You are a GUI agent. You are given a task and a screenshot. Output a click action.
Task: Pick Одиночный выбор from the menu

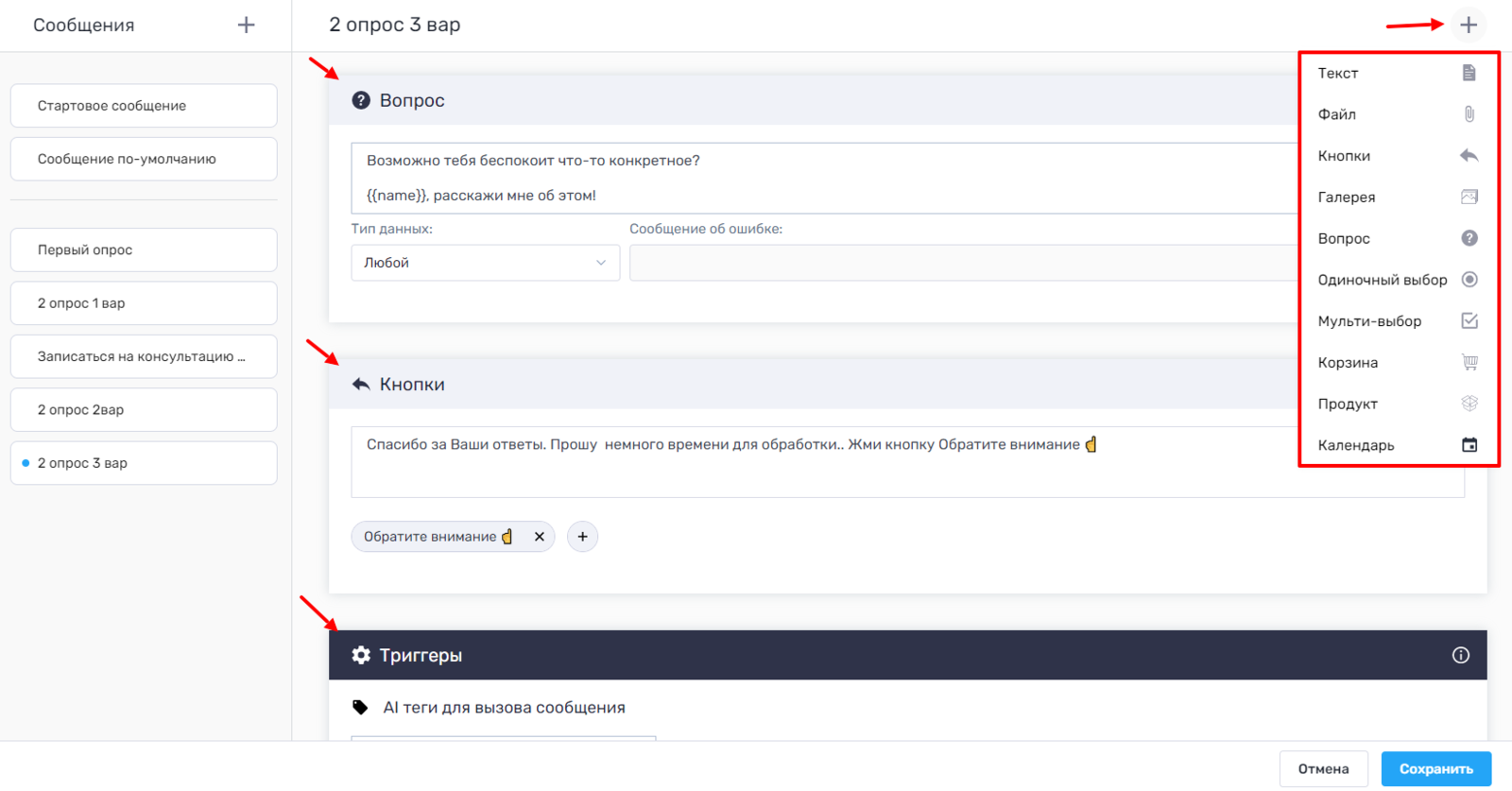(1395, 280)
